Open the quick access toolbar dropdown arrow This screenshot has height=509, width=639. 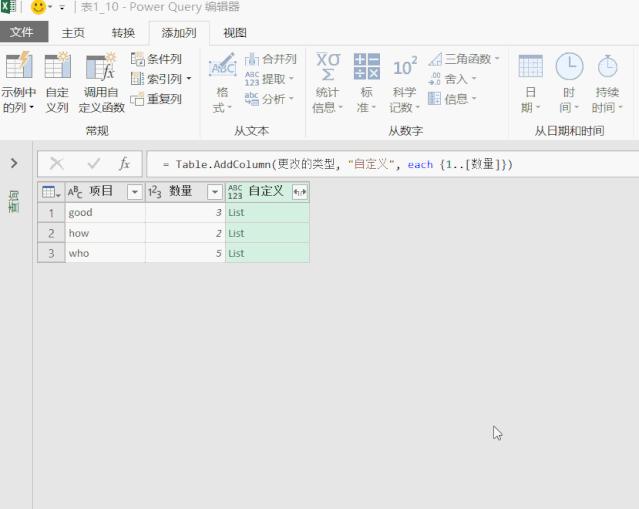pos(62,7)
